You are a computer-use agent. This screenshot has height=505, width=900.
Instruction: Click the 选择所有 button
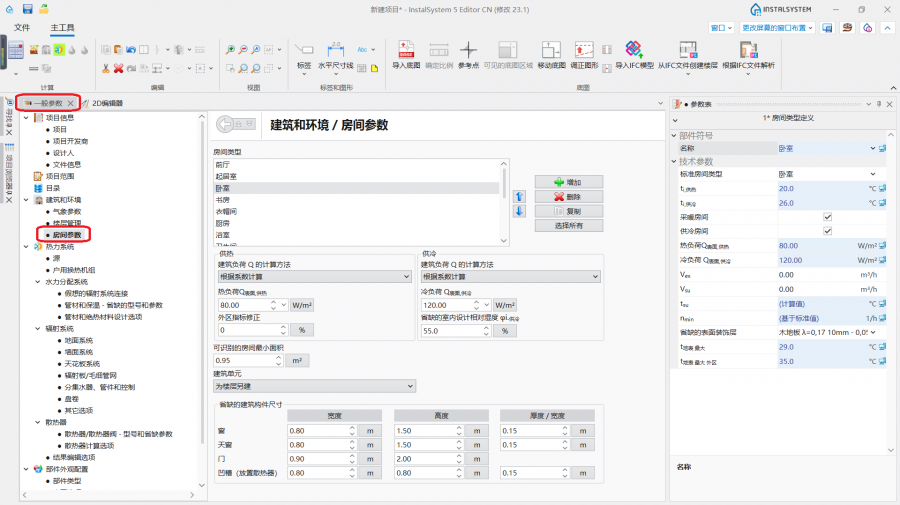[x=569, y=225]
